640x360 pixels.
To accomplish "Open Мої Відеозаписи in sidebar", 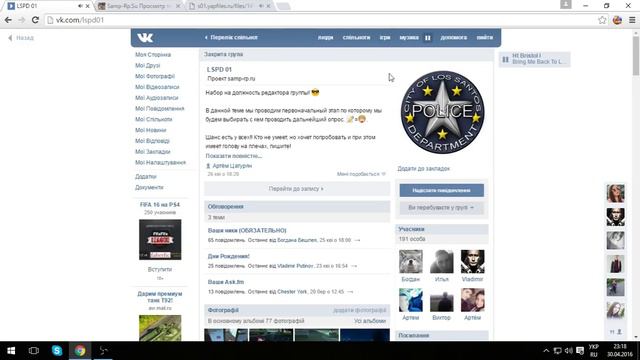I will point(157,87).
